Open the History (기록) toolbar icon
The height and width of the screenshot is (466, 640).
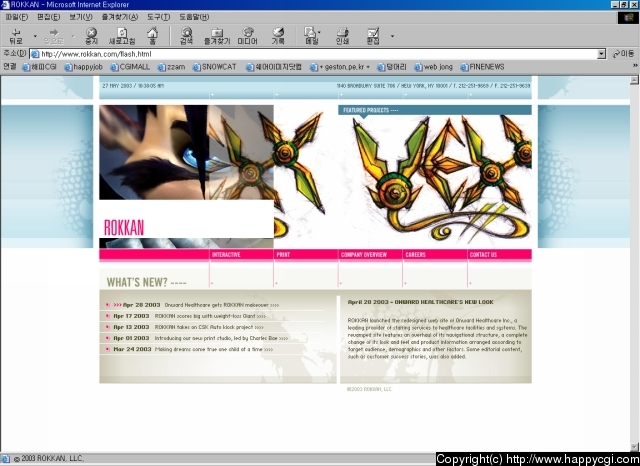tap(278, 36)
